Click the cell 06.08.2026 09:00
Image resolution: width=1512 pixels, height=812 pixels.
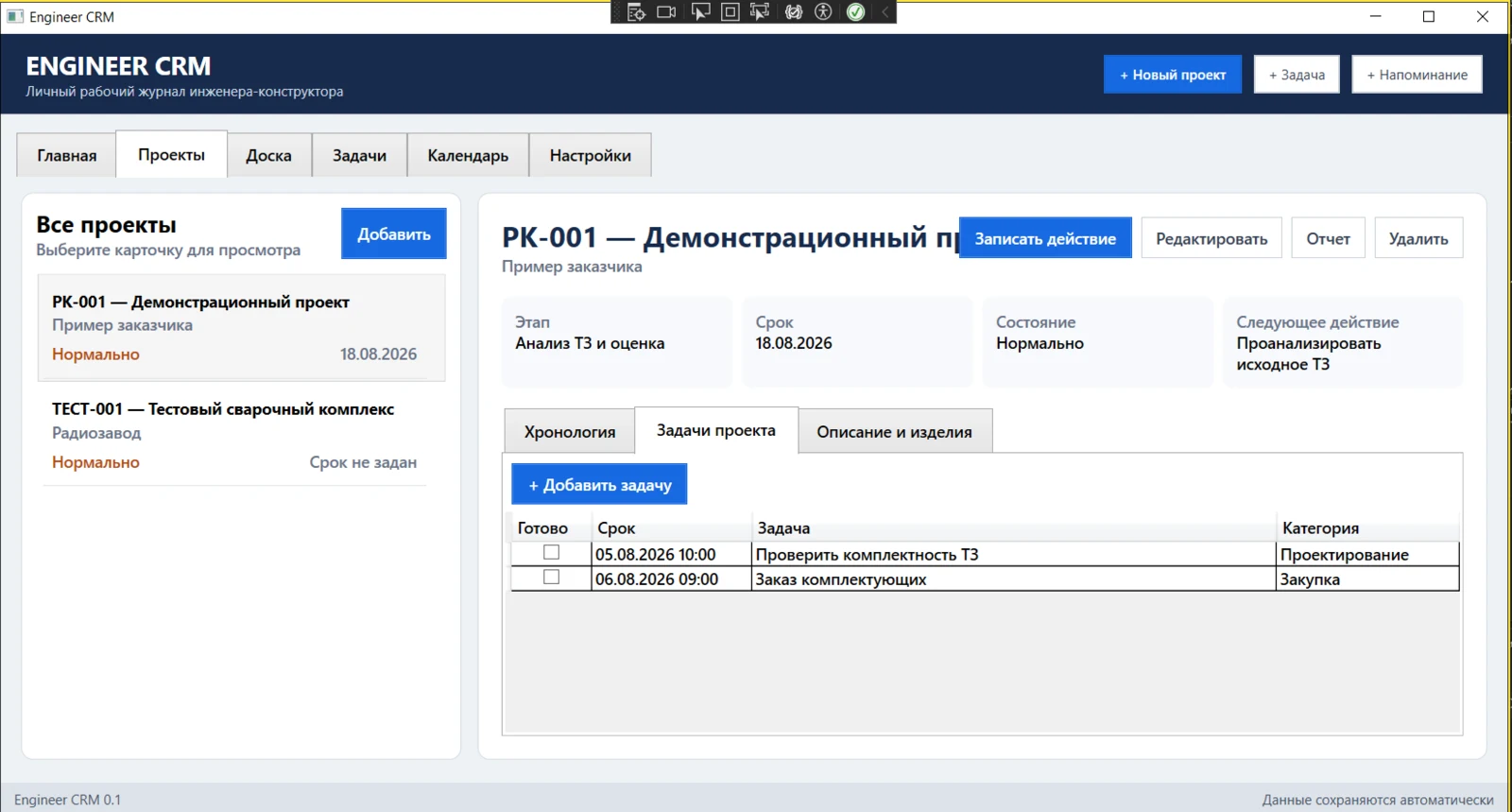click(671, 579)
